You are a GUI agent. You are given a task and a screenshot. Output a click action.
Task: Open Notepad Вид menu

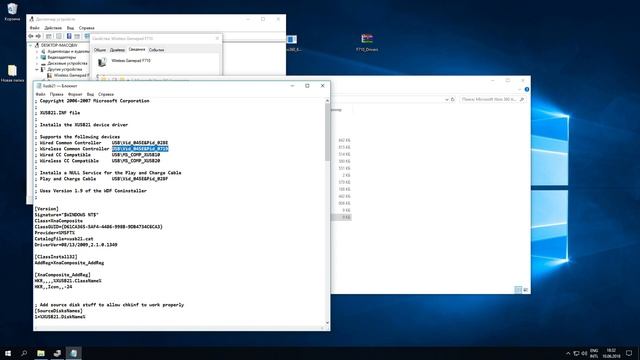tap(90, 94)
